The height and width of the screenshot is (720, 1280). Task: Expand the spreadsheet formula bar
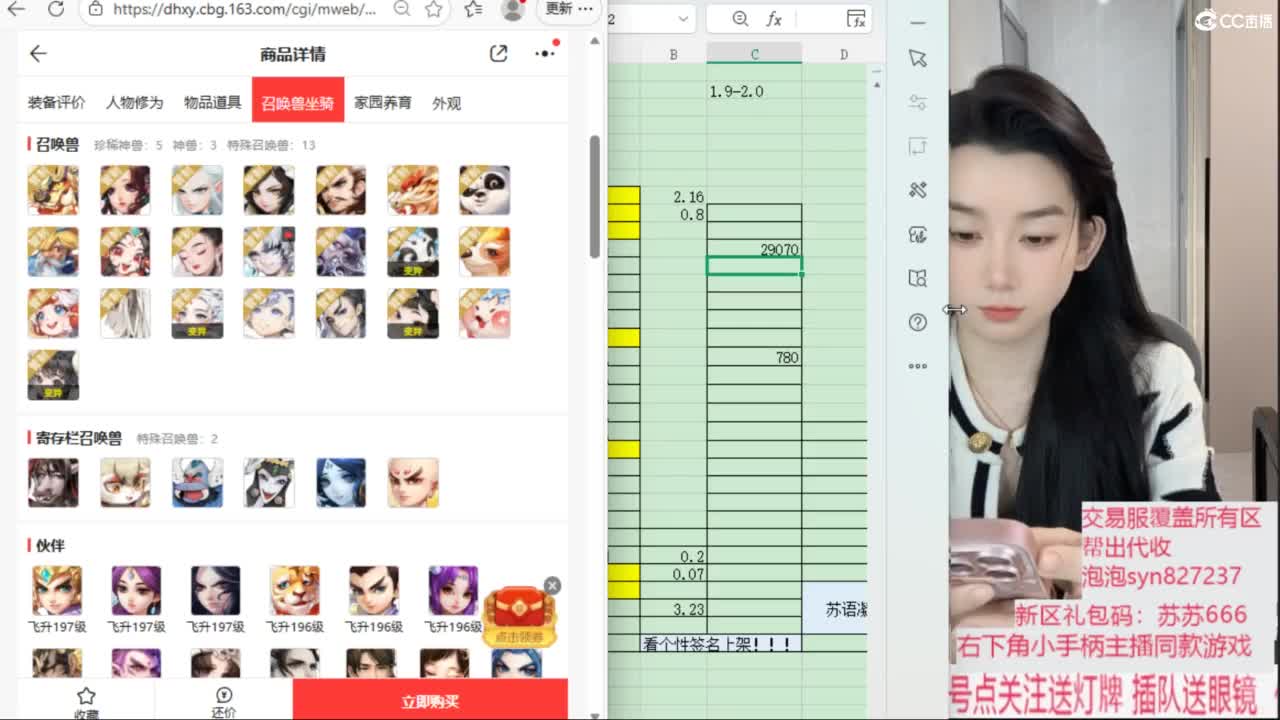click(x=855, y=19)
